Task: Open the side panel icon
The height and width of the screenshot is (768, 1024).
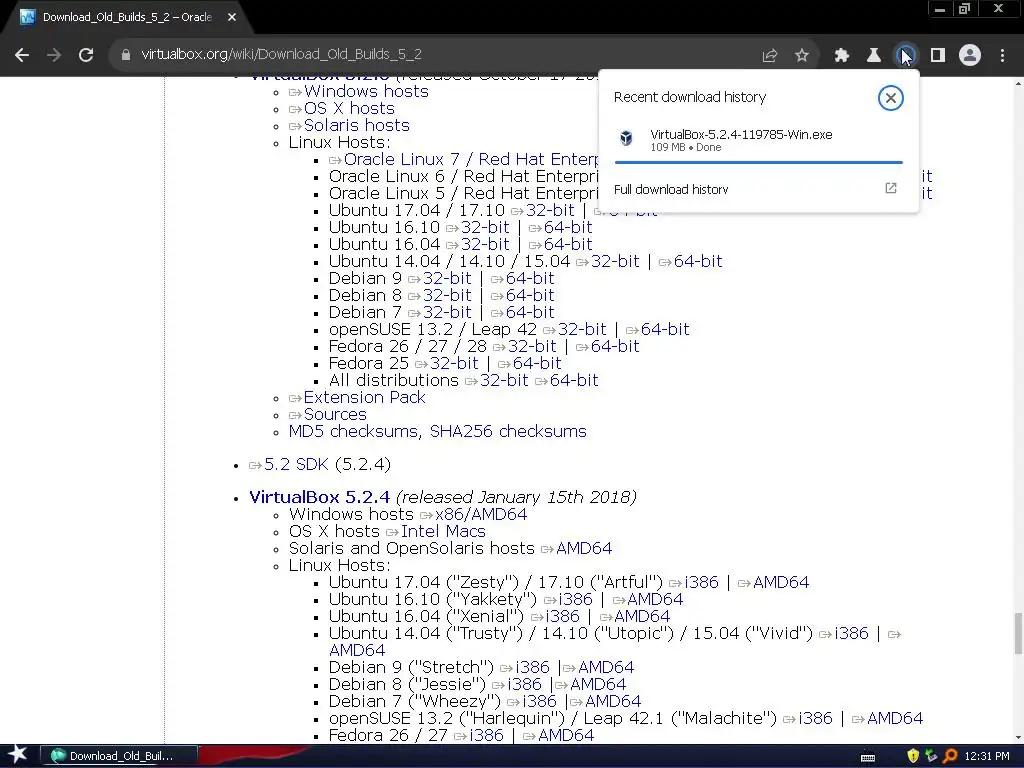Action: [x=938, y=56]
